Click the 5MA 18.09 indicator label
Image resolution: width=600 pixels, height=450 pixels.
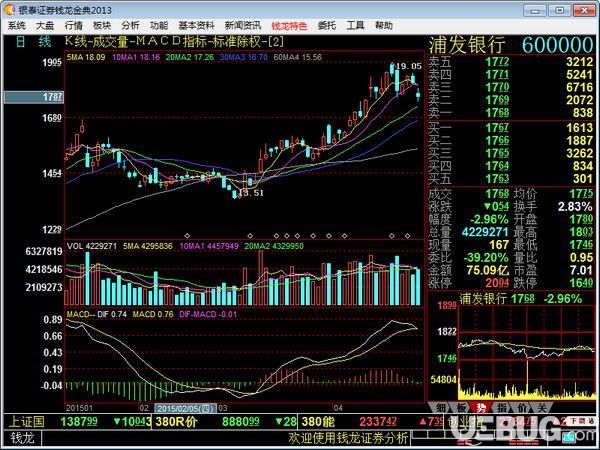point(86,57)
